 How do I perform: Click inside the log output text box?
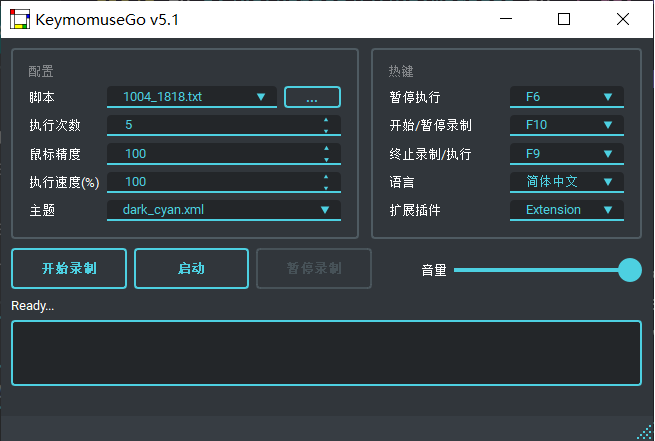(x=326, y=353)
